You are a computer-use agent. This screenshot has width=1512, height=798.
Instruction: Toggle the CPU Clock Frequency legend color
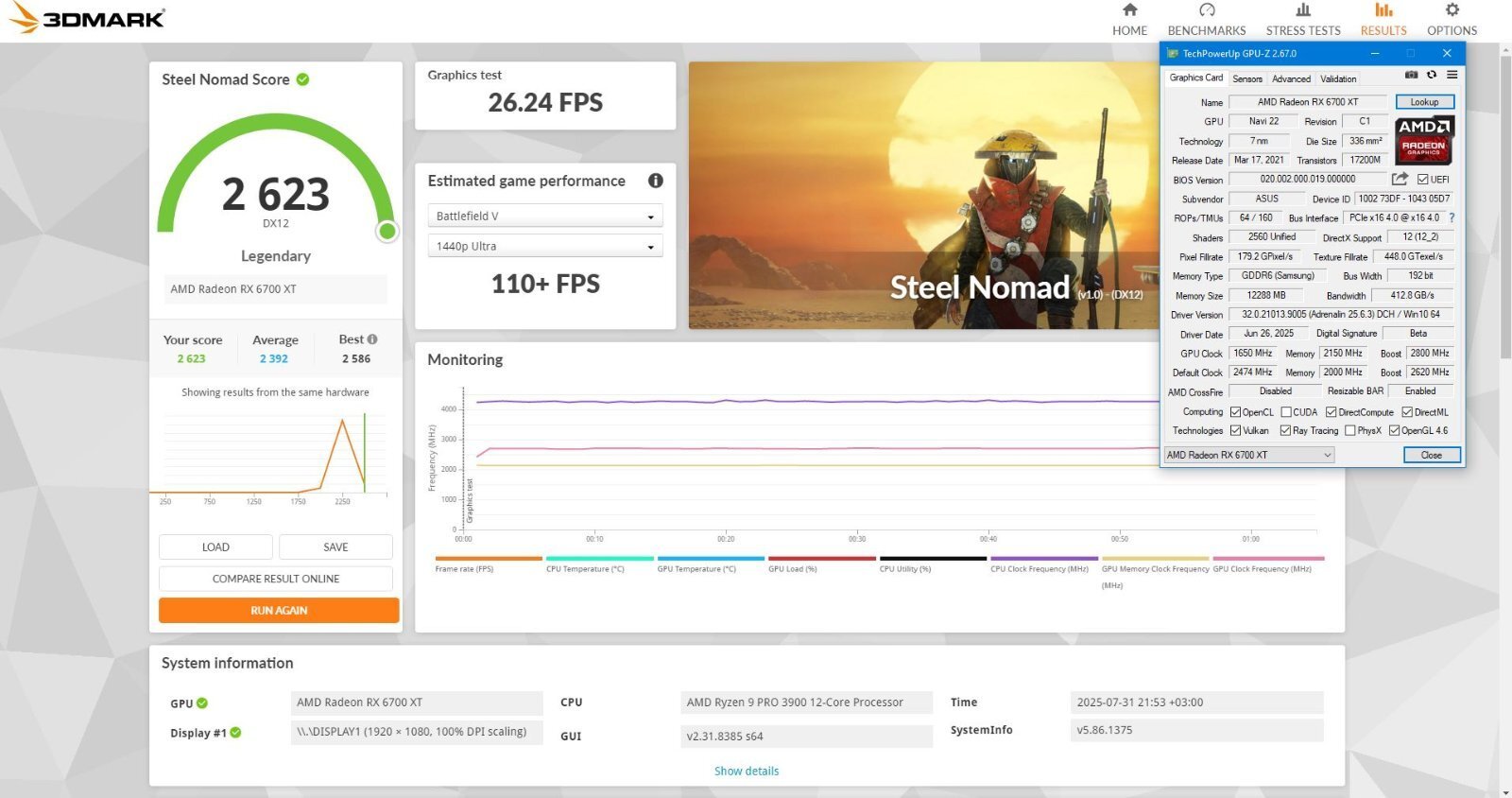[1044, 559]
